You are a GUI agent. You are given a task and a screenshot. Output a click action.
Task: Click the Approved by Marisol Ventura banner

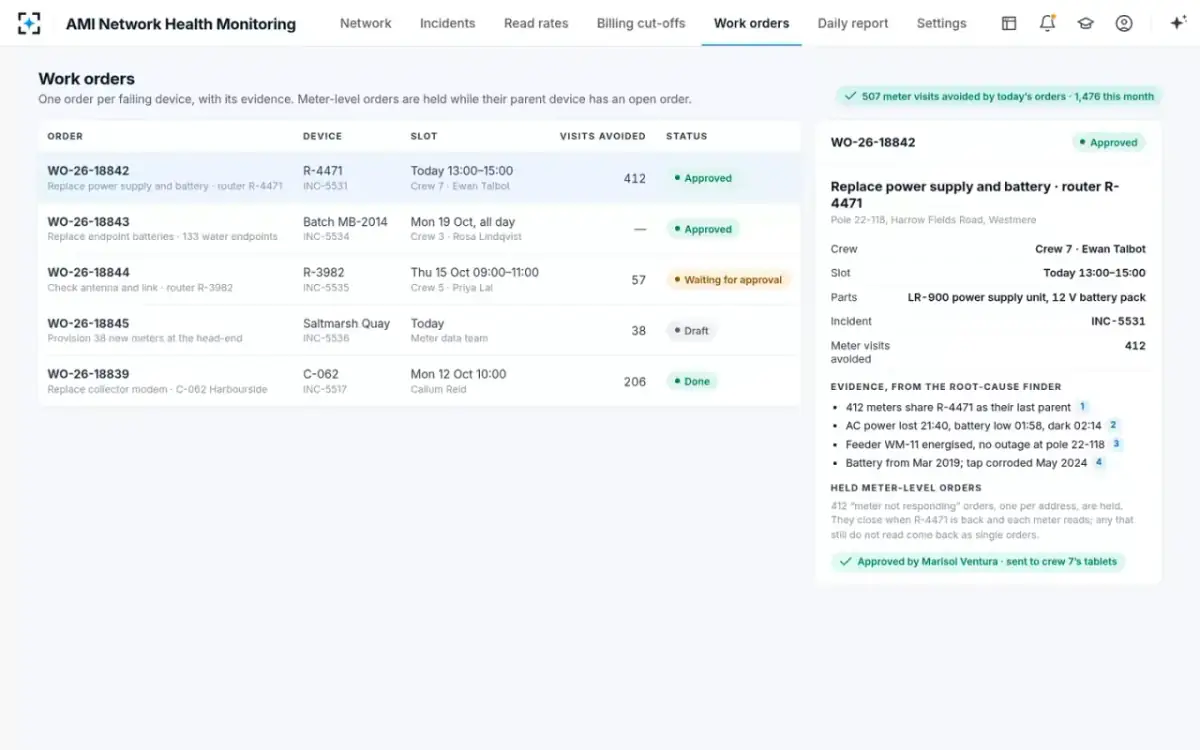(x=978, y=562)
